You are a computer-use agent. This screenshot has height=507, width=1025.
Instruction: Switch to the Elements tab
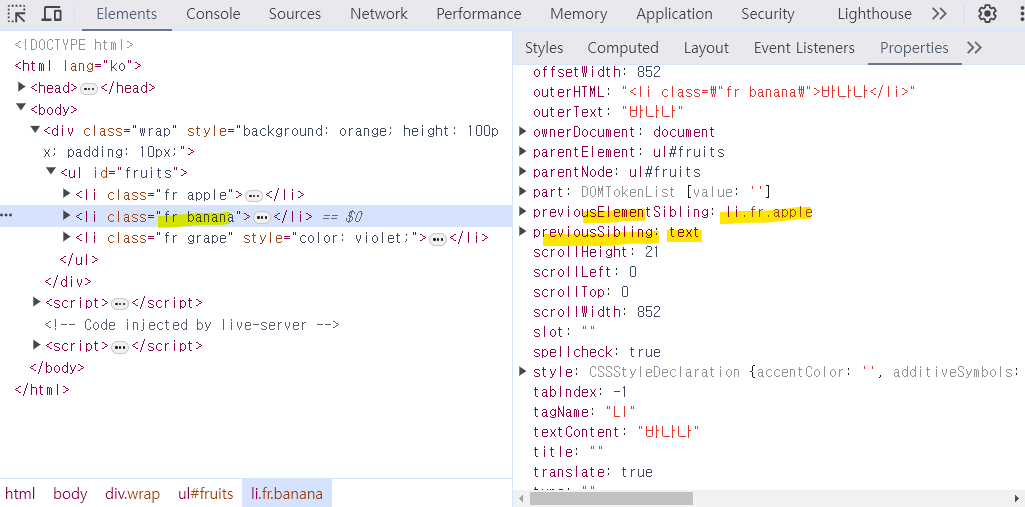tap(127, 14)
